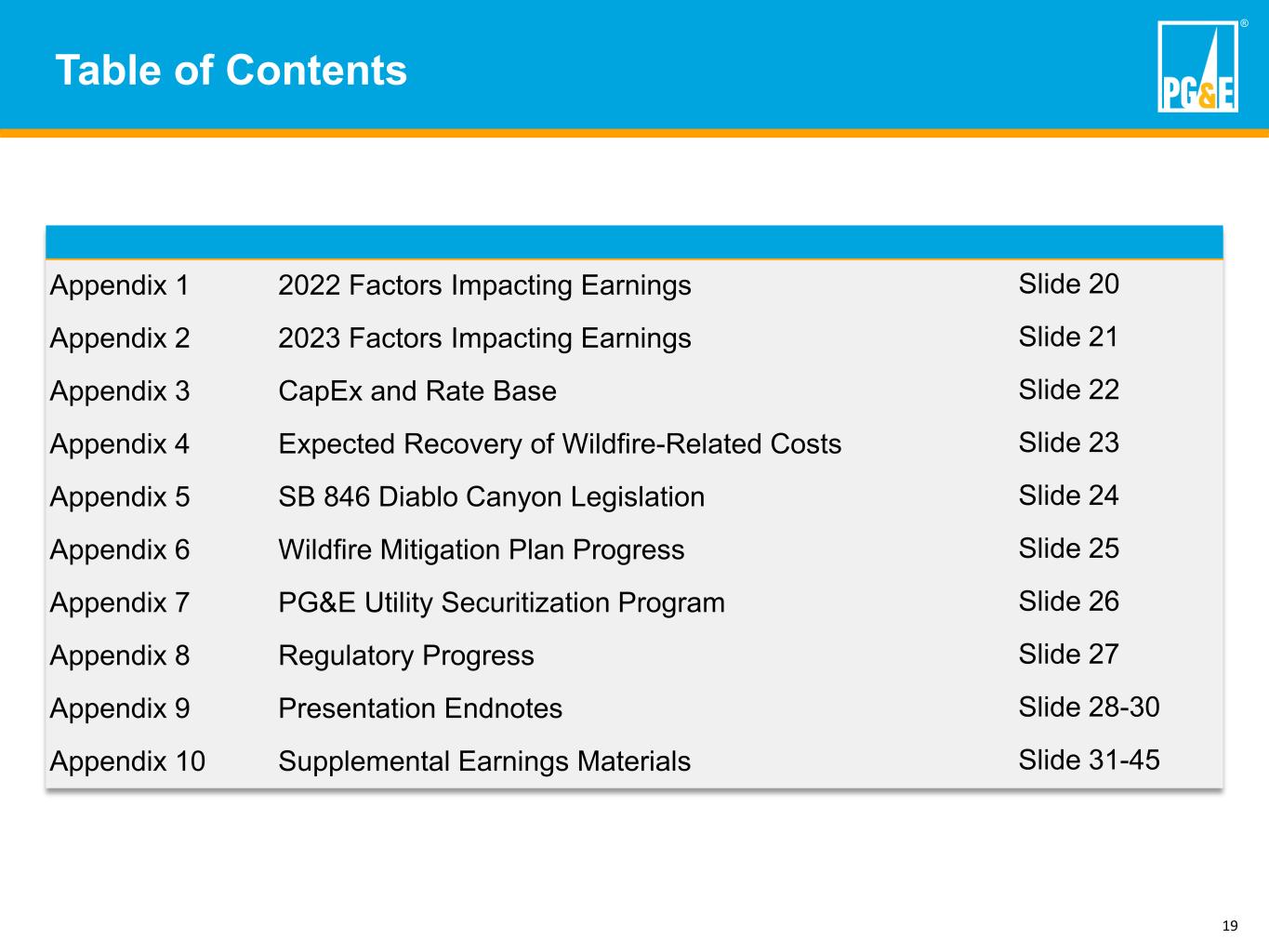Select PG&E Utility Securitization Program
The width and height of the screenshot is (1269, 952).
pyautogui.click(x=501, y=603)
